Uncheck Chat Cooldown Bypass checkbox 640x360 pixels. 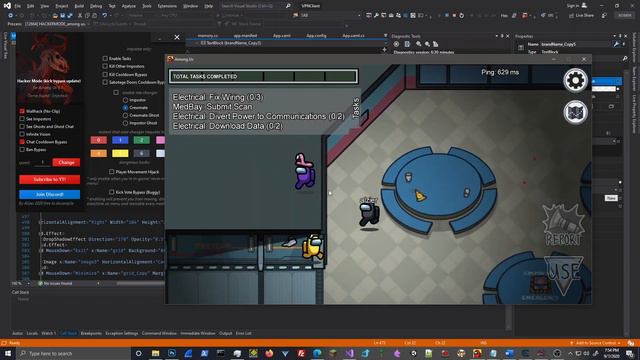tap(22, 142)
